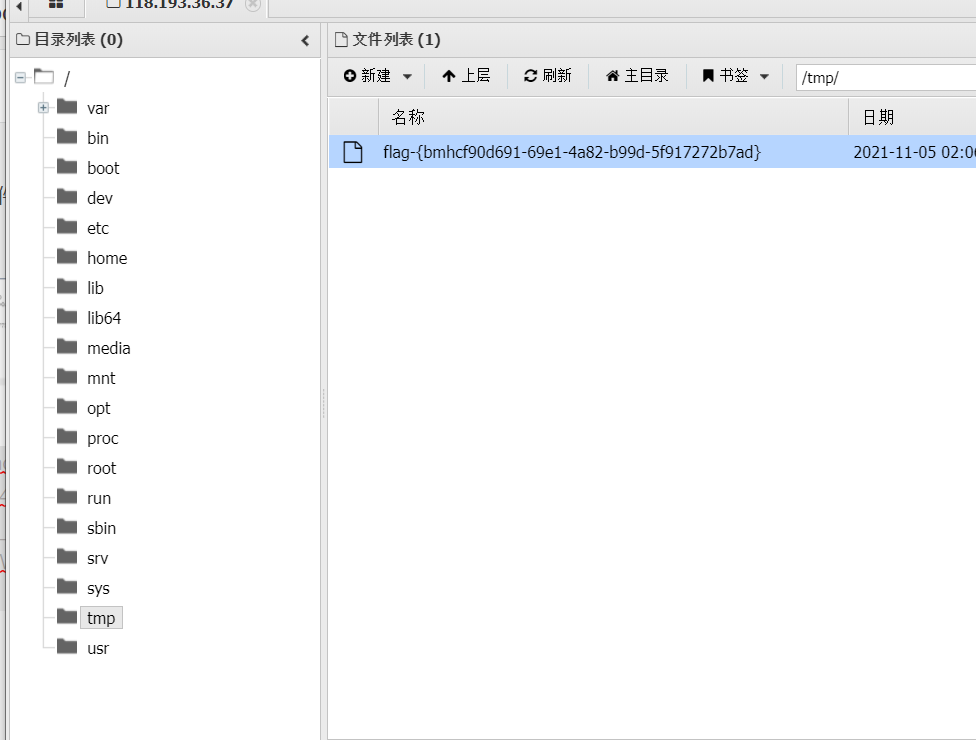This screenshot has width=976, height=740.
Task: Open the 主目录 home directory icon
Action: coord(614,75)
